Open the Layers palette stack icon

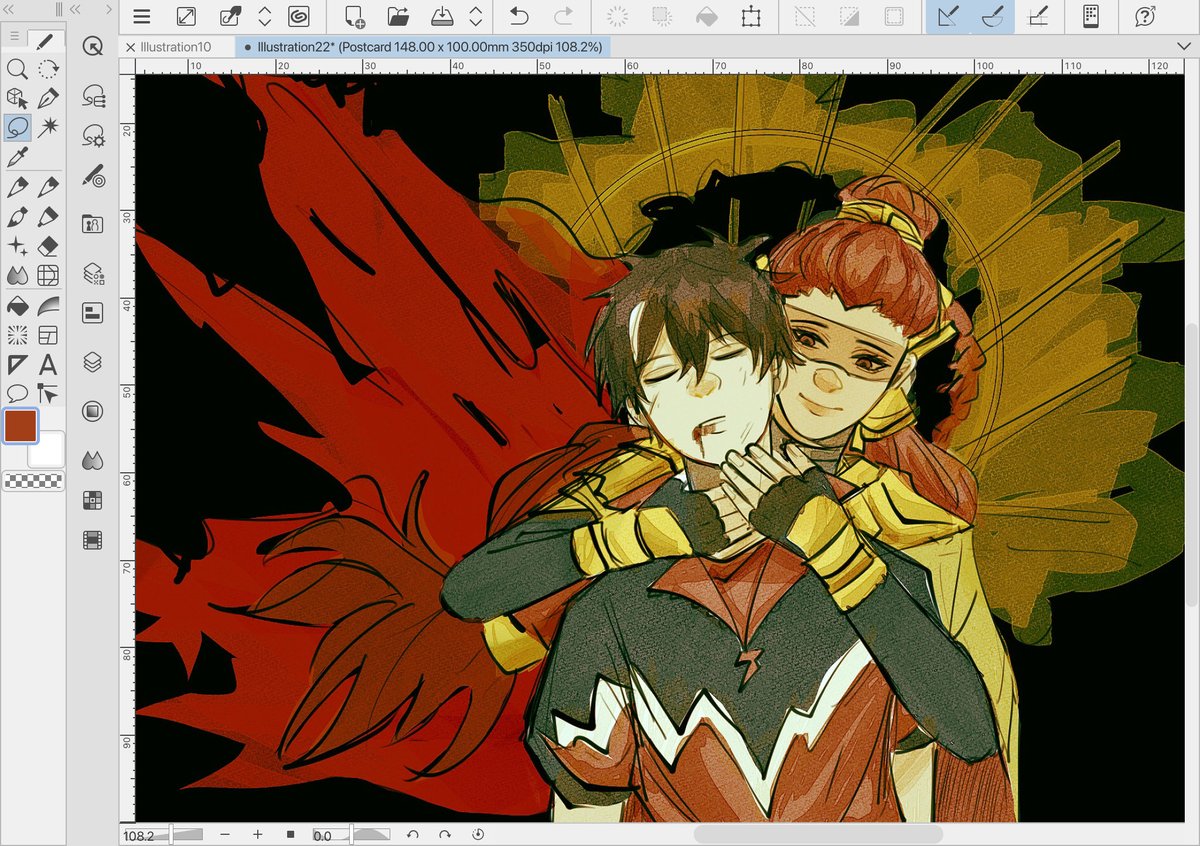pyautogui.click(x=93, y=362)
